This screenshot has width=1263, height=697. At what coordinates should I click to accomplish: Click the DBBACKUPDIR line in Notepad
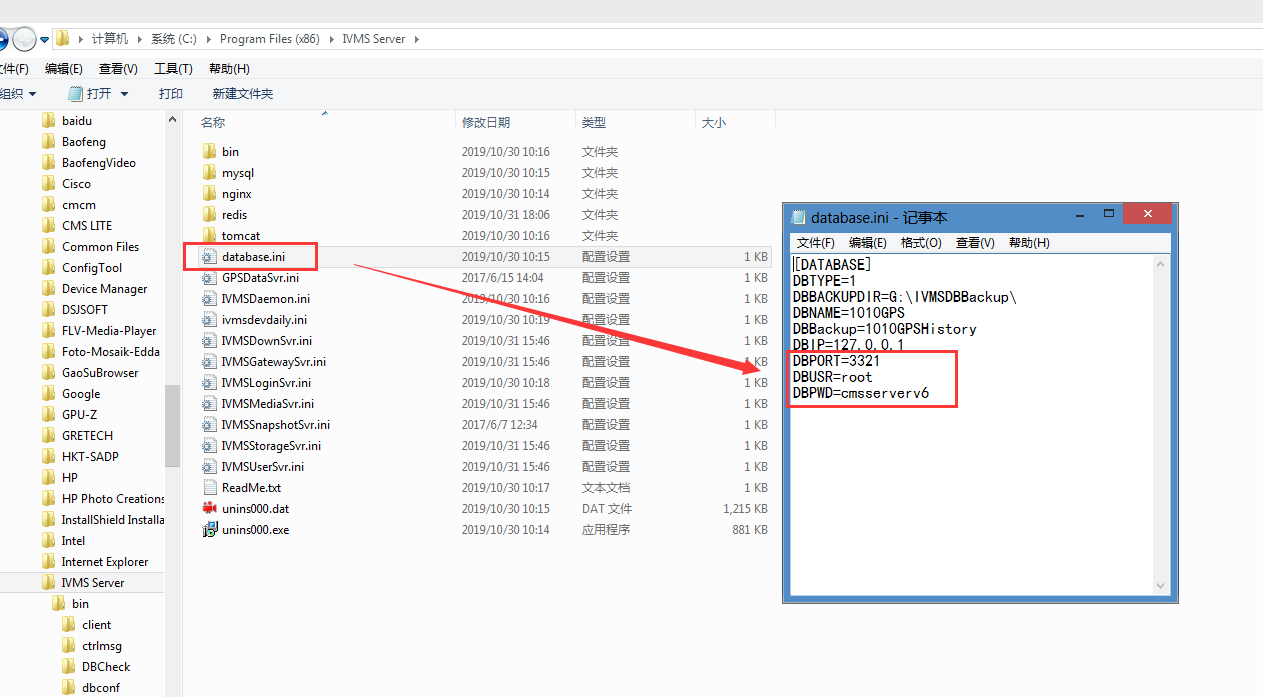coord(904,297)
